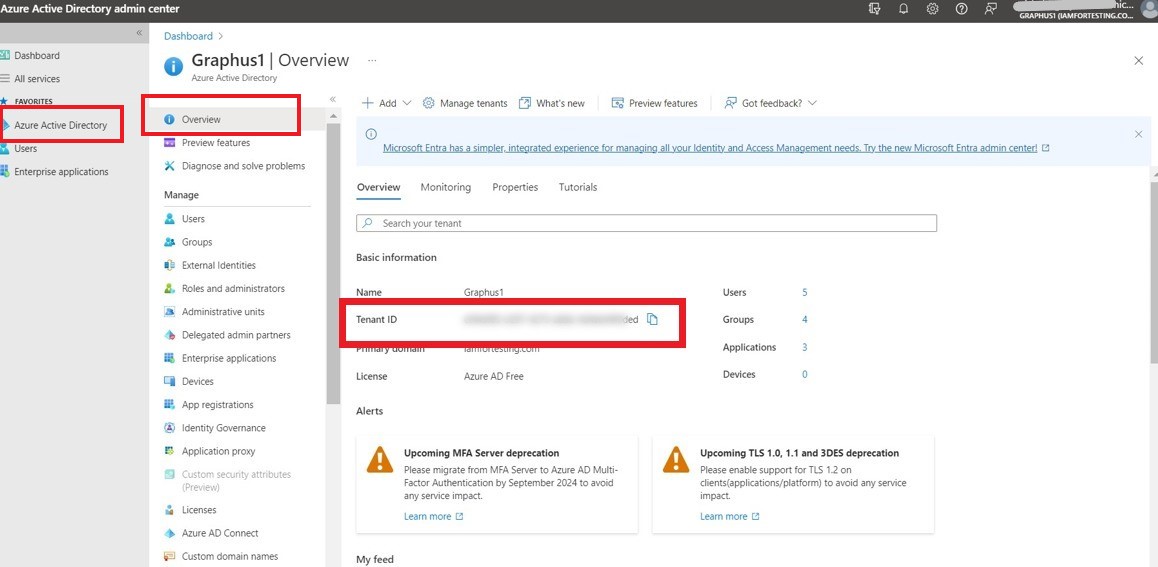Screen dimensions: 1158x567
Task: Click the Azure AD Connect icon
Action: 169,533
